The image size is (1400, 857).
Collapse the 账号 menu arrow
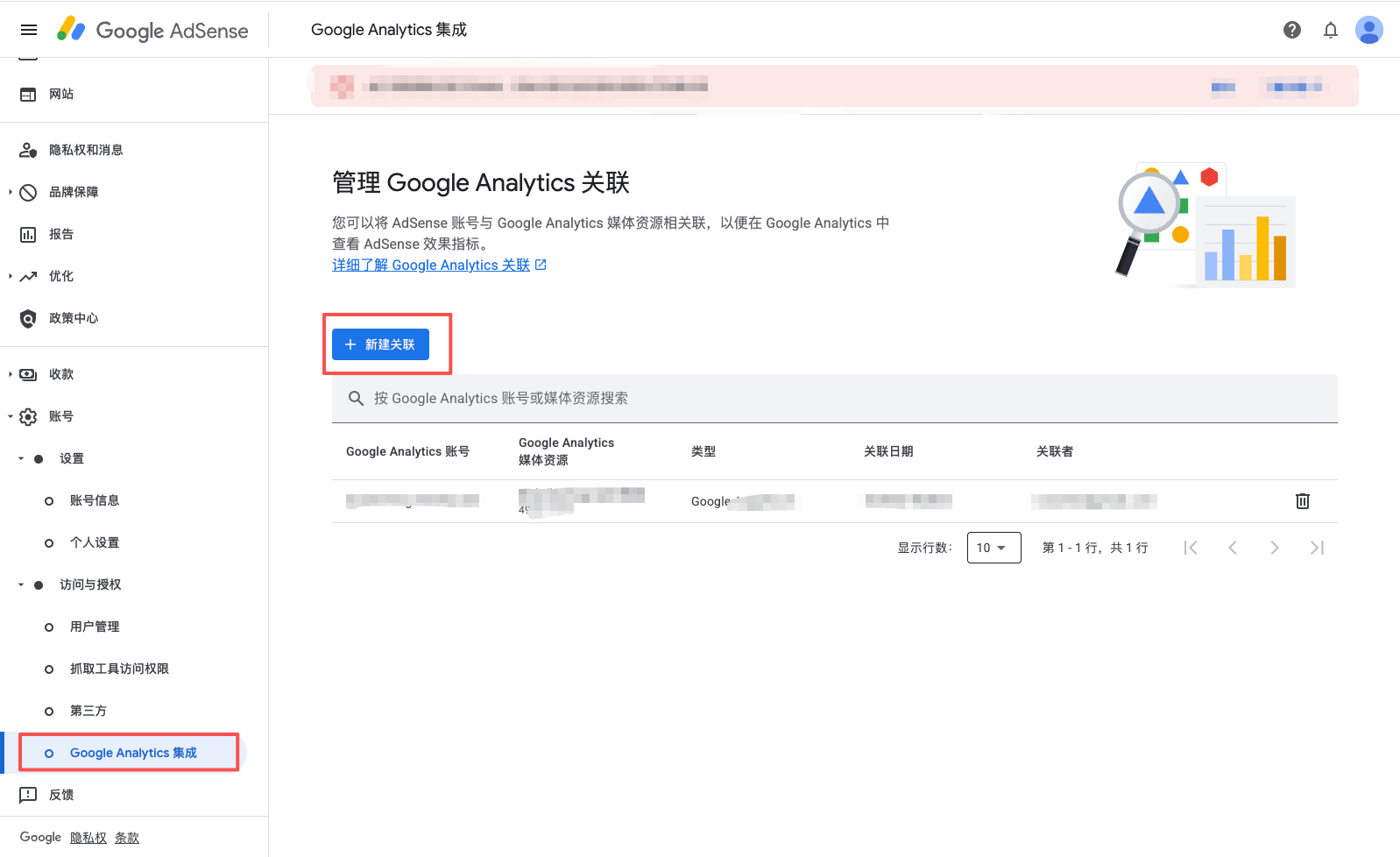[10, 416]
